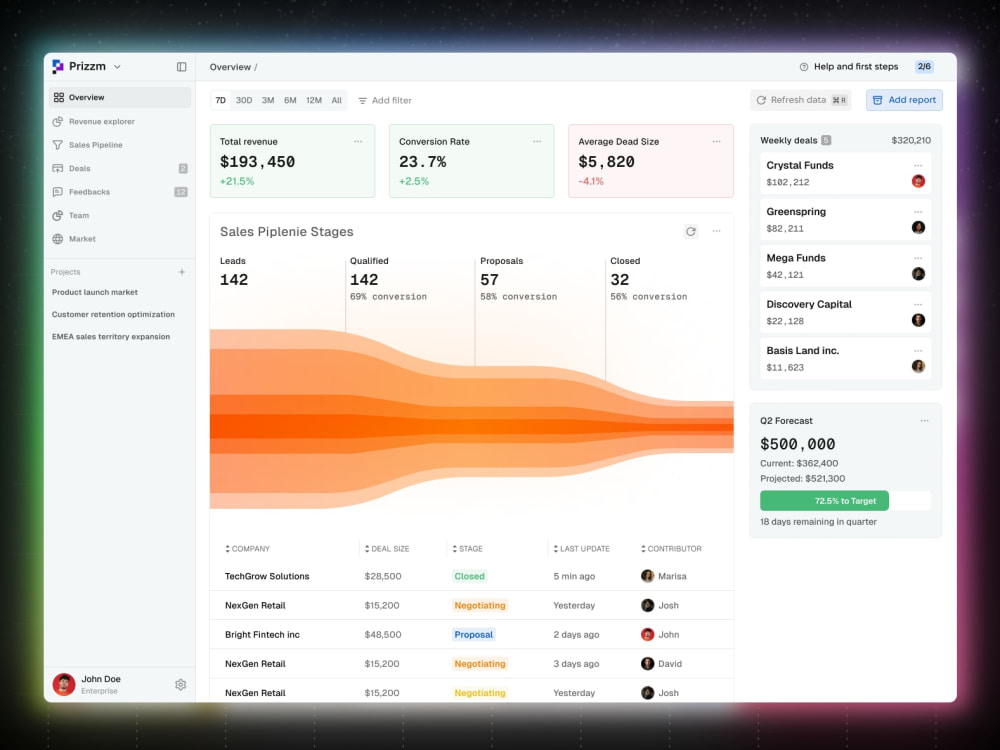This screenshot has width=1000, height=750.
Task: Click the Prizzm logo icon
Action: 58,66
